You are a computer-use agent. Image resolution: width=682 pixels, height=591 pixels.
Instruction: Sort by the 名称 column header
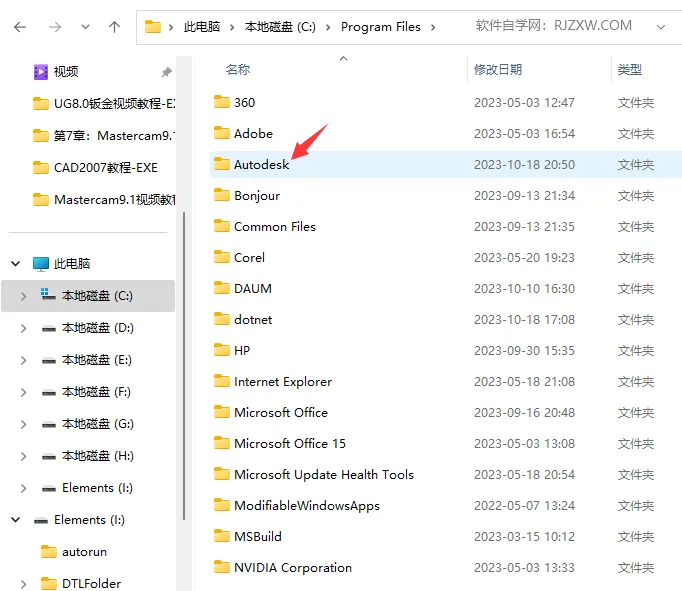click(238, 70)
